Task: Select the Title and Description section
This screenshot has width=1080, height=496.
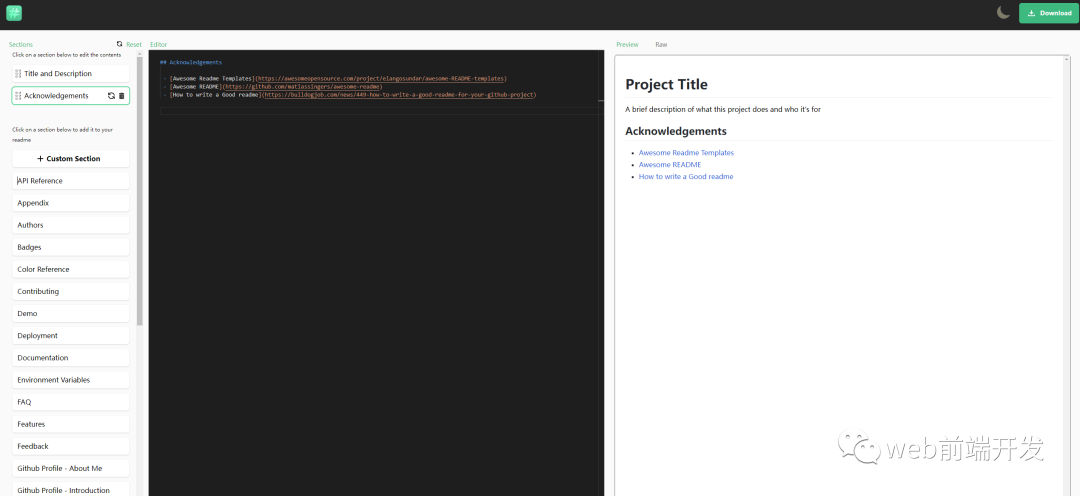Action: pyautogui.click(x=70, y=74)
